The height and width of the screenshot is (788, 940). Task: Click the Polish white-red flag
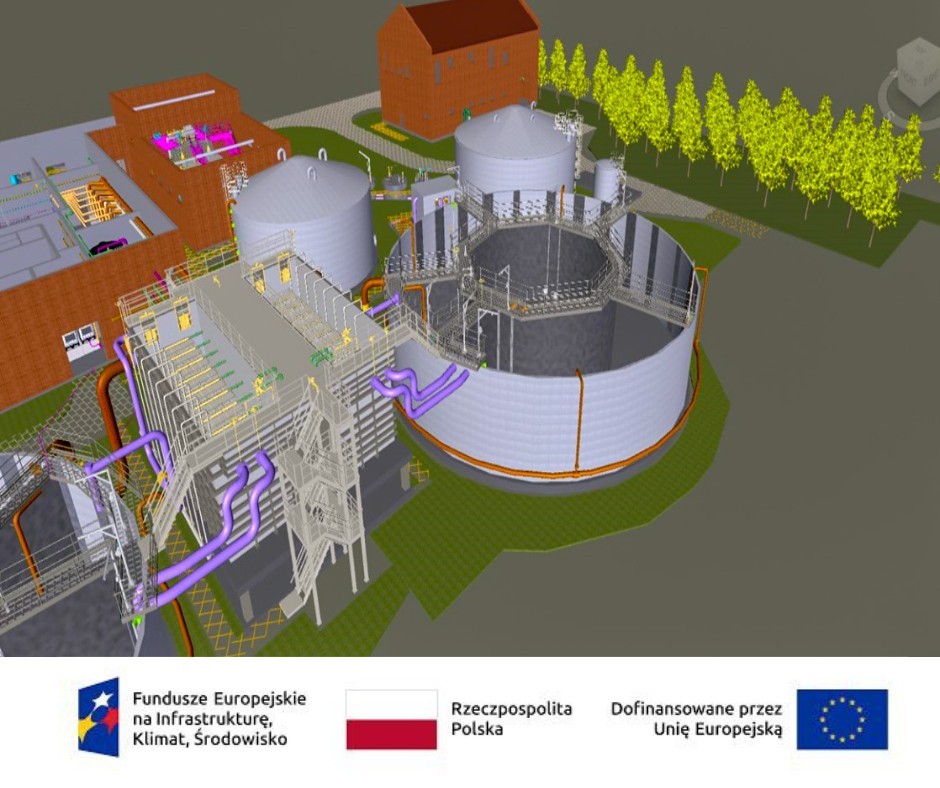[x=391, y=720]
